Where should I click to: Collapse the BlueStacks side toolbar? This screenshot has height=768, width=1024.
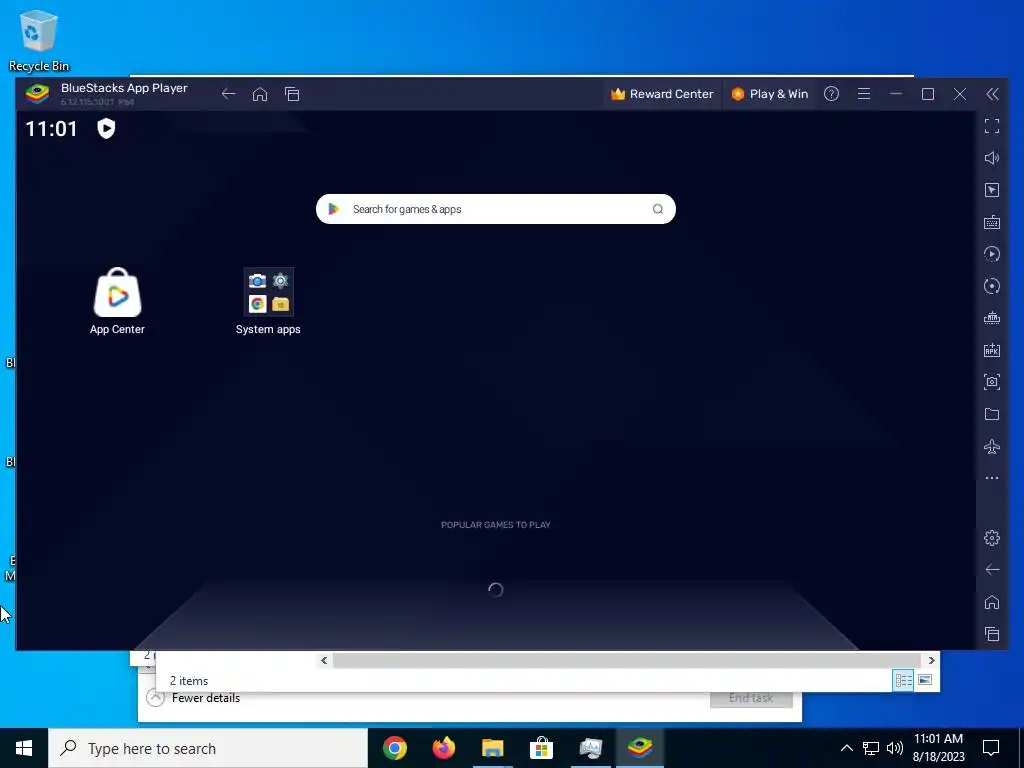coord(992,94)
